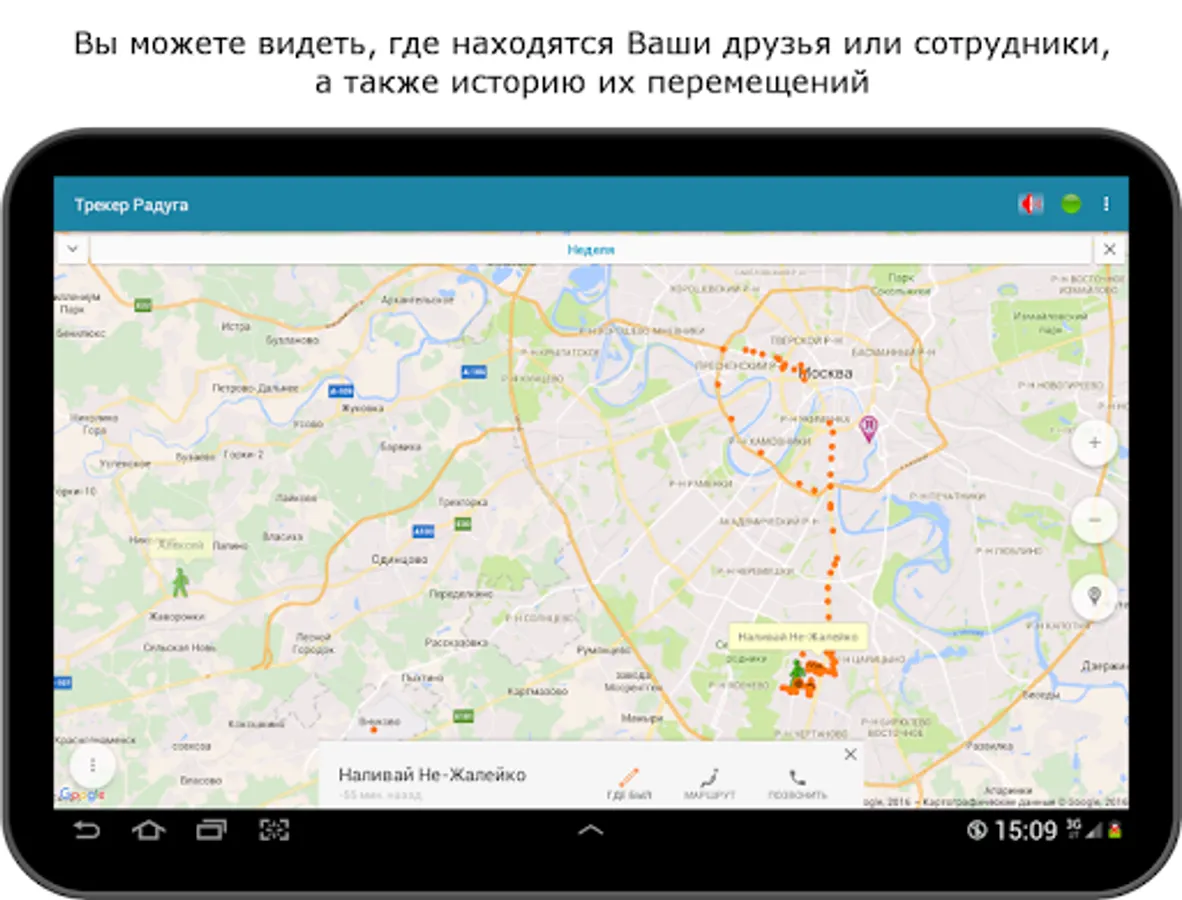The width and height of the screenshot is (1182, 900).
Task: Build 'Маршрут' route to the contact
Action: (709, 784)
